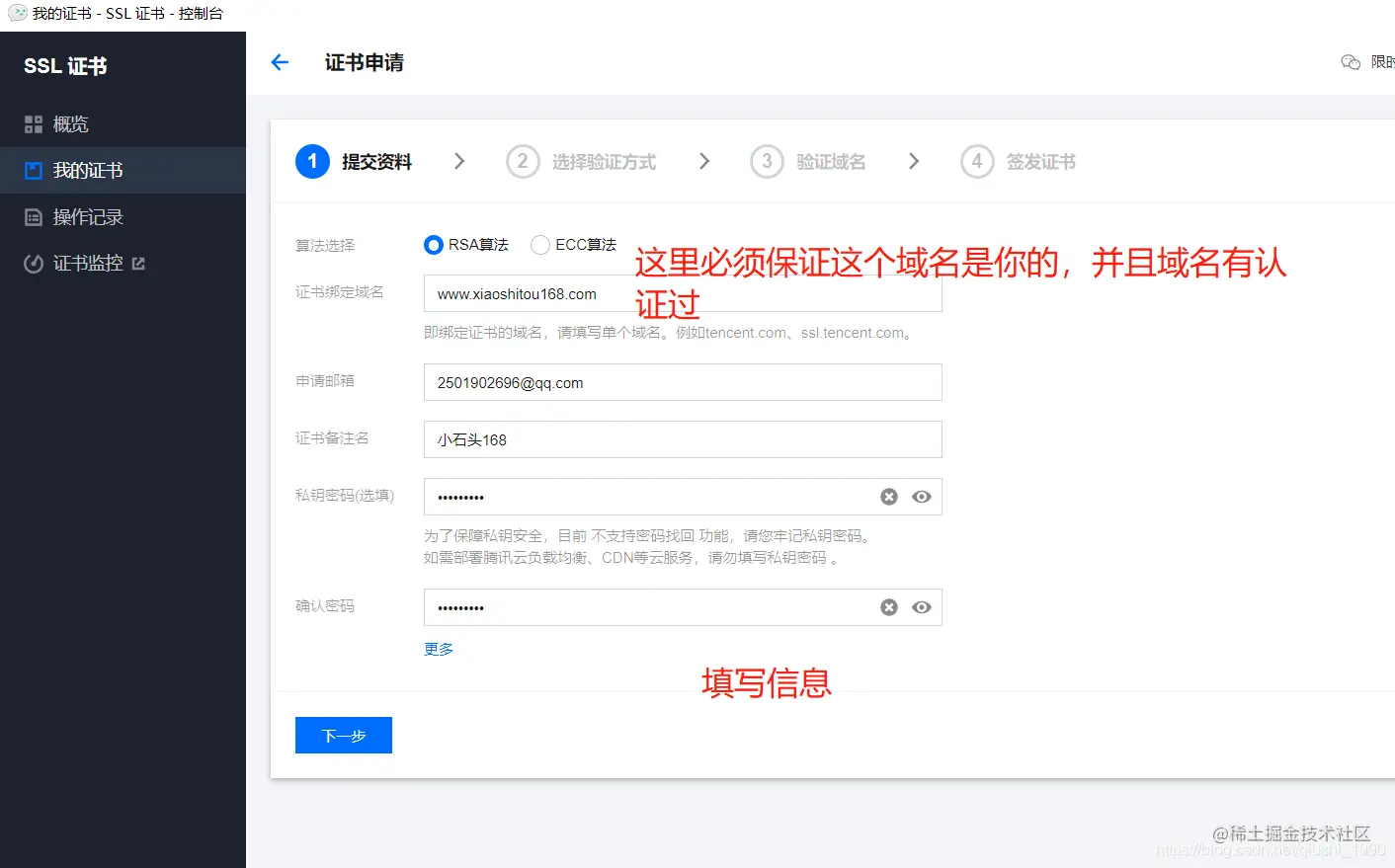The image size is (1395, 868).
Task: Click hint text starting 即绑定证书的域名
Action: coord(670,333)
